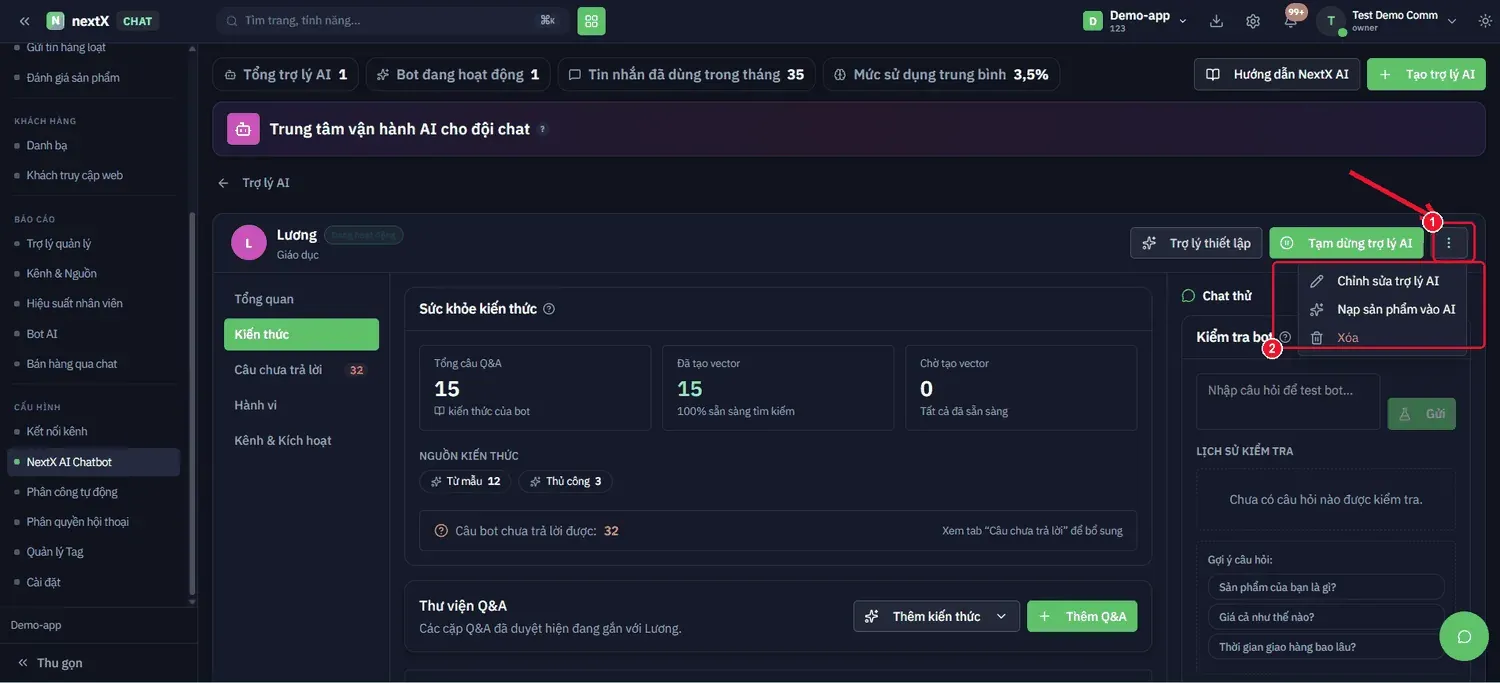The width and height of the screenshot is (1500, 683).
Task: Click the Nhập câu hỏi test input field
Action: tap(1288, 402)
